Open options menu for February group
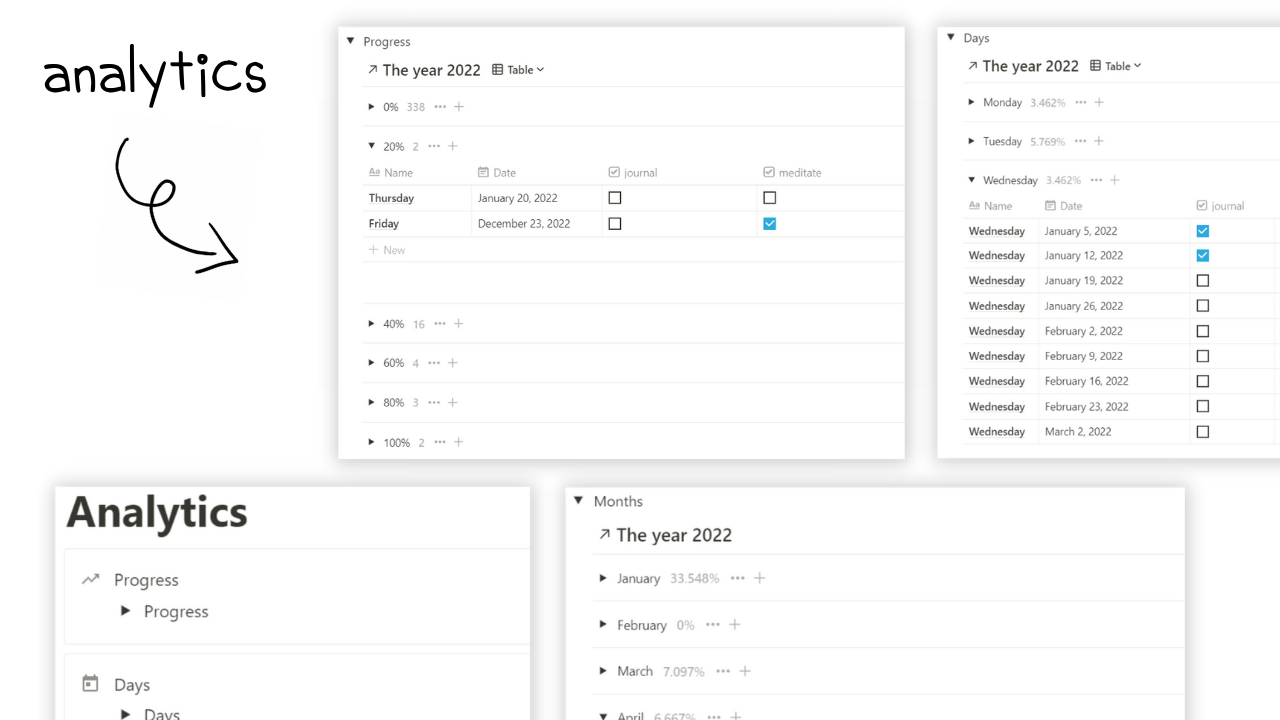Viewport: 1280px width, 720px height. point(713,624)
